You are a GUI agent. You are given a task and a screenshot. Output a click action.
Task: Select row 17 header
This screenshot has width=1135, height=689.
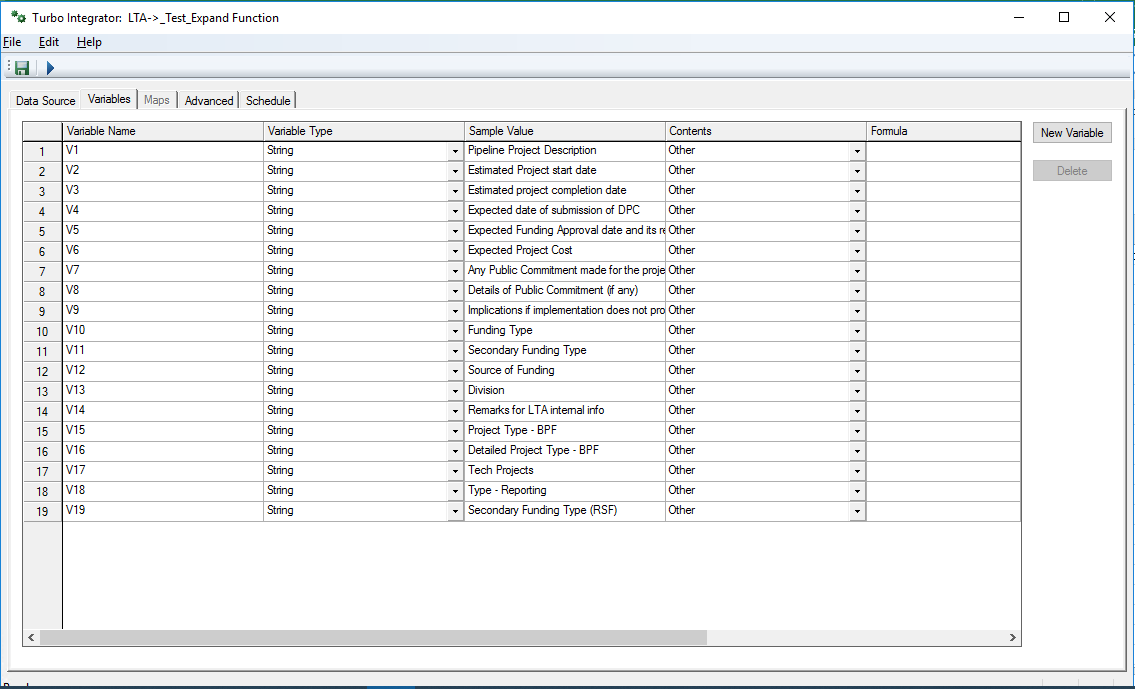coord(42,471)
